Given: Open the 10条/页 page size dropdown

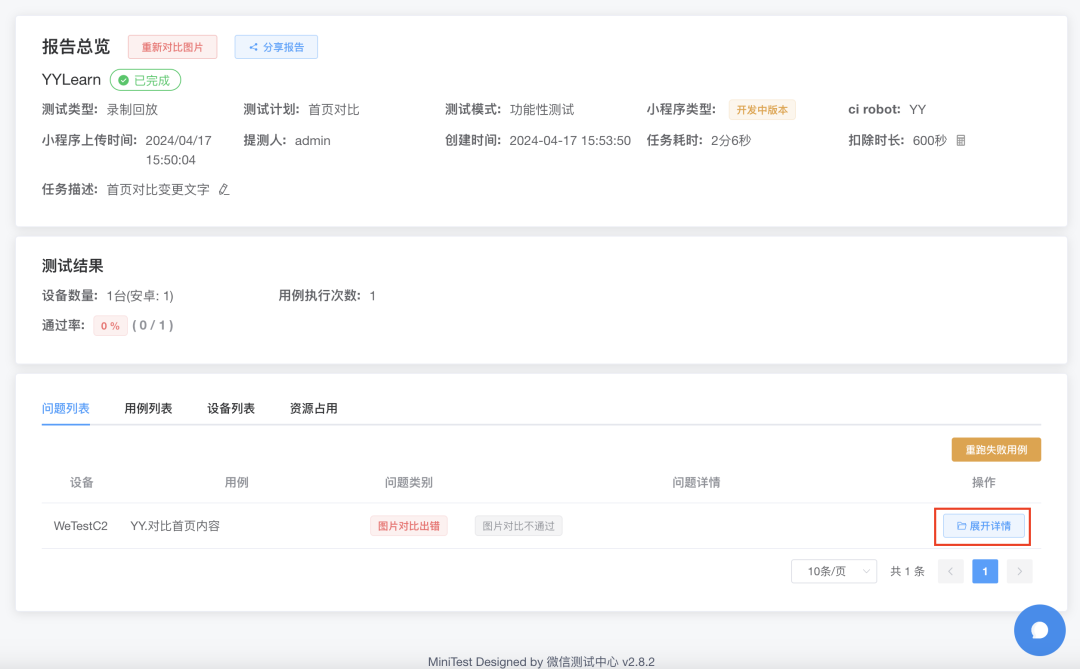Looking at the screenshot, I should click(833, 571).
